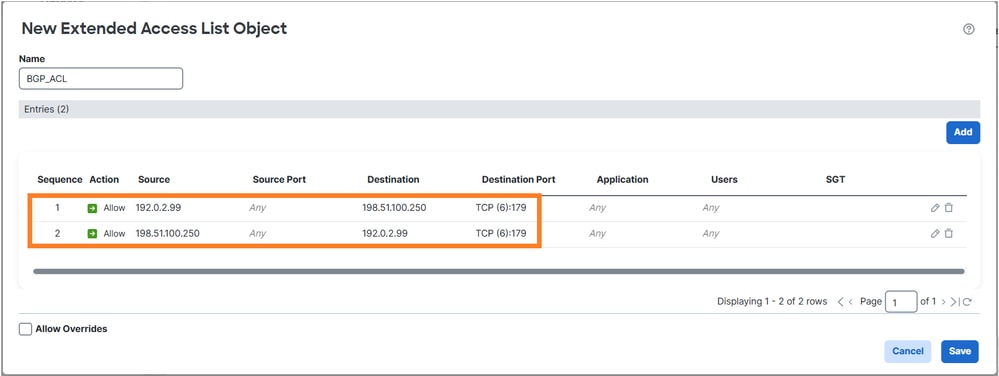
Task: Click application Any in sequence 1
Action: click(x=598, y=208)
